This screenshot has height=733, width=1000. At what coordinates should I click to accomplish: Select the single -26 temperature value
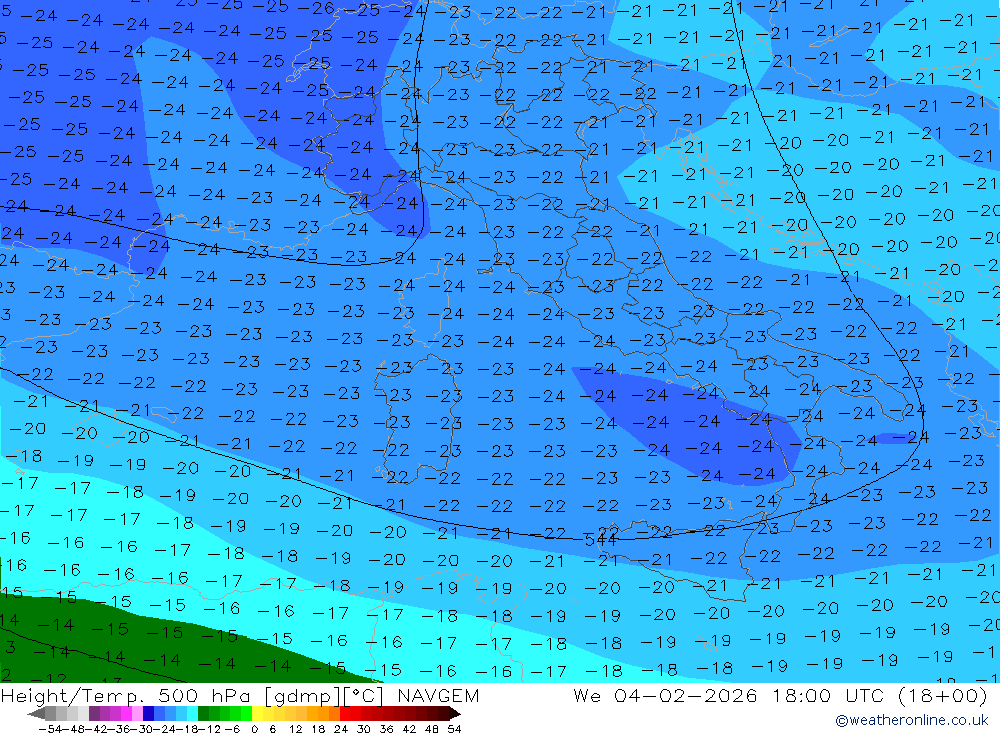click(316, 8)
